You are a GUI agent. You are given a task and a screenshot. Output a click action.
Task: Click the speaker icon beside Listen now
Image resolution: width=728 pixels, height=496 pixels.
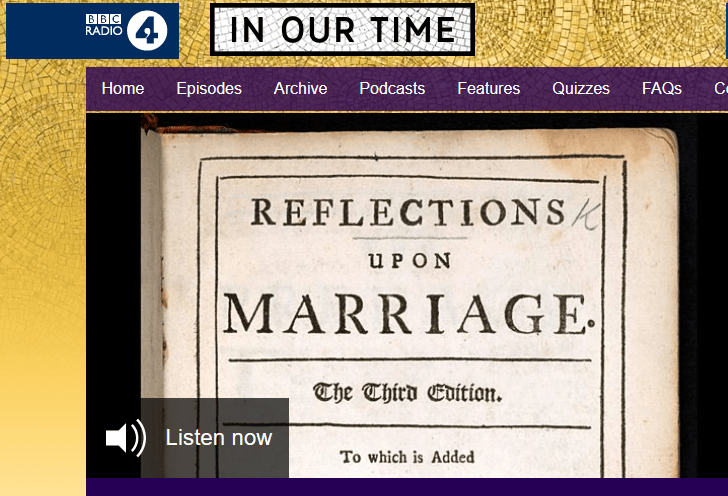point(126,437)
